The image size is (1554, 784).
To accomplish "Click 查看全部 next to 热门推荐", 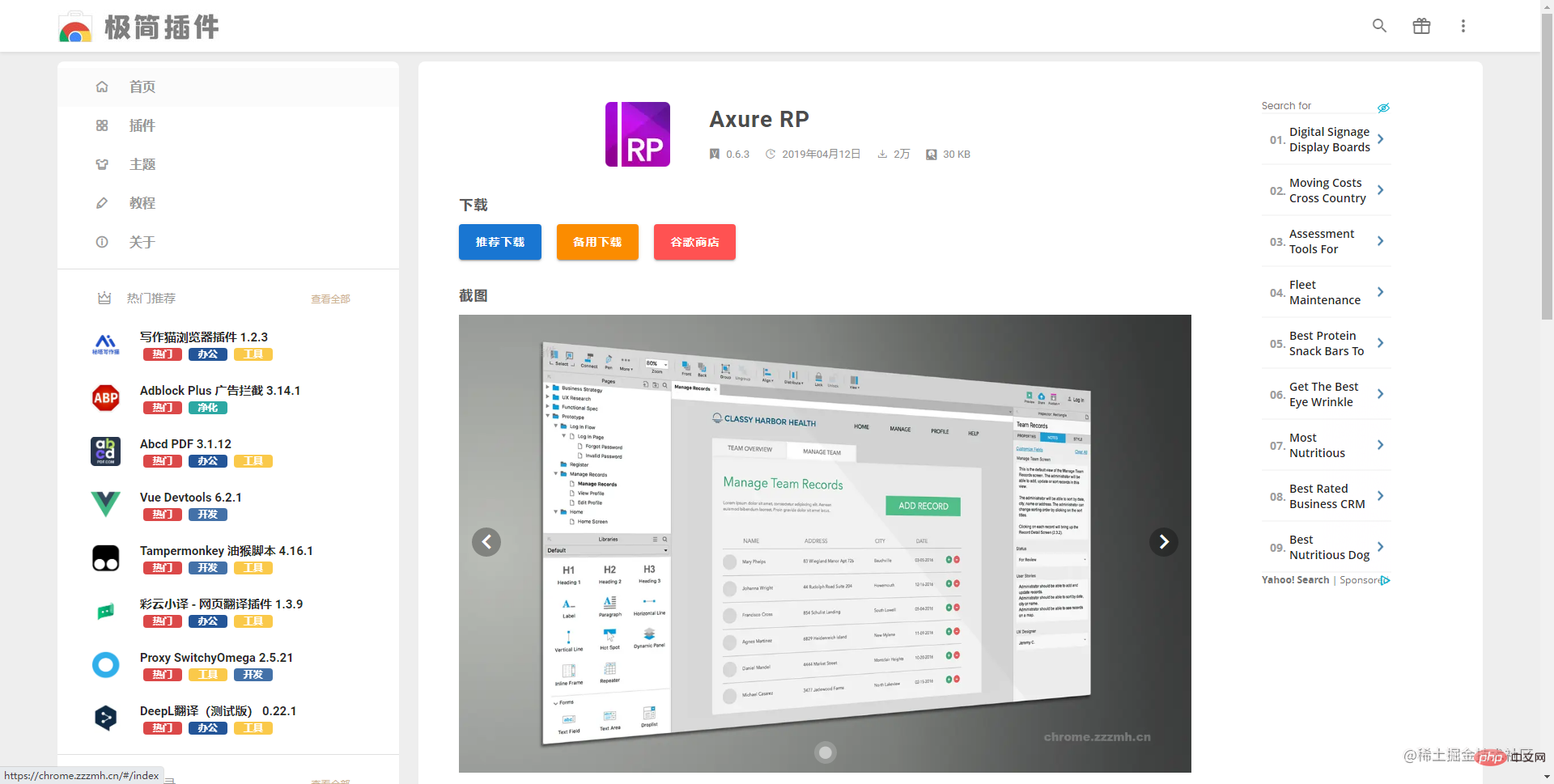I will click(x=330, y=299).
